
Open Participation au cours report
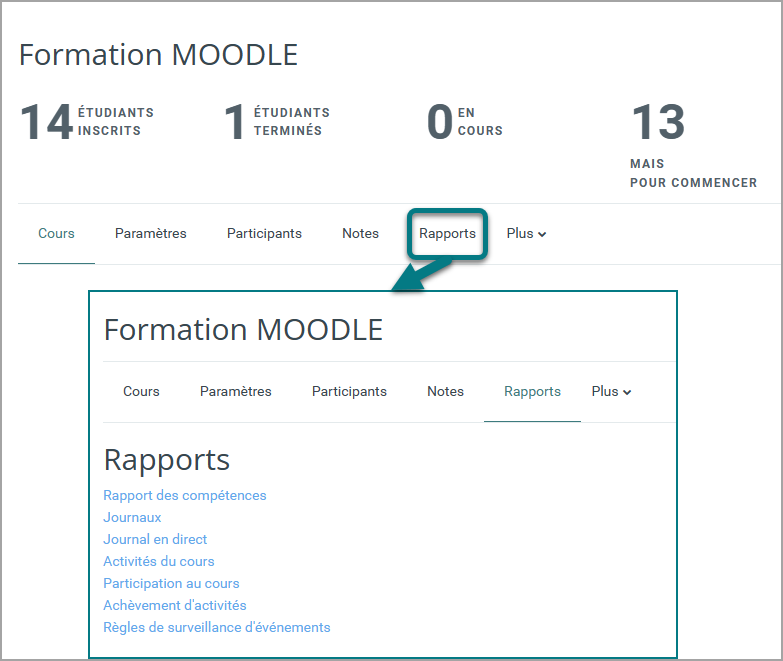pyautogui.click(x=171, y=583)
